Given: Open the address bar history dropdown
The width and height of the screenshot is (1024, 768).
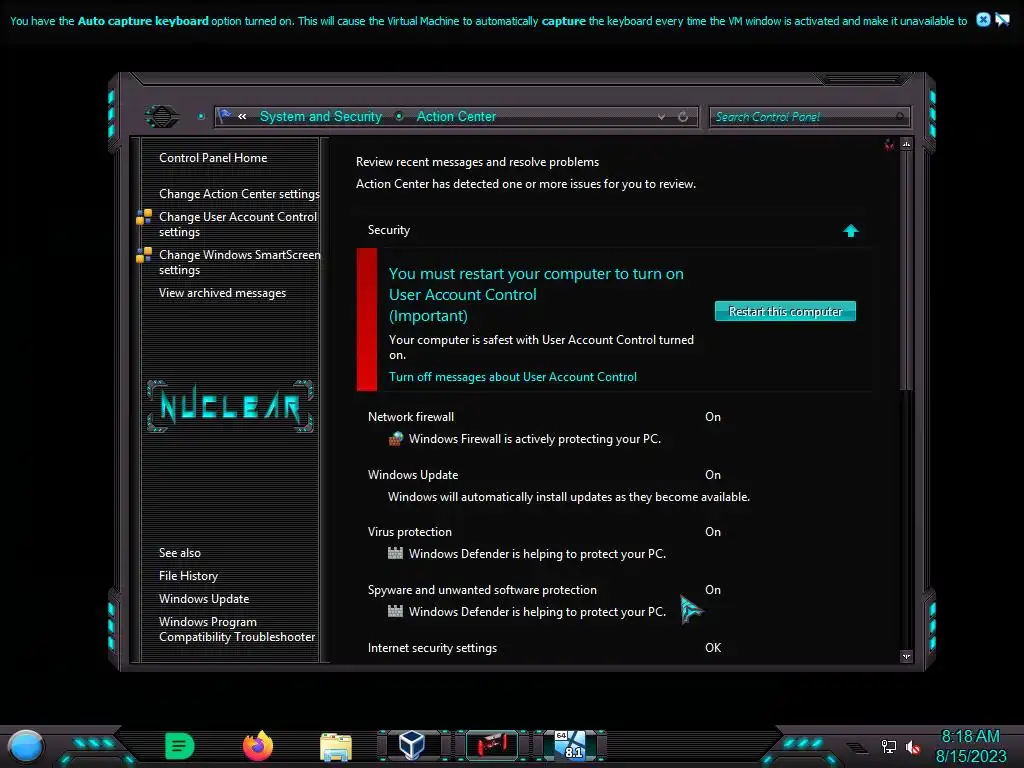Looking at the screenshot, I should click(662, 117).
